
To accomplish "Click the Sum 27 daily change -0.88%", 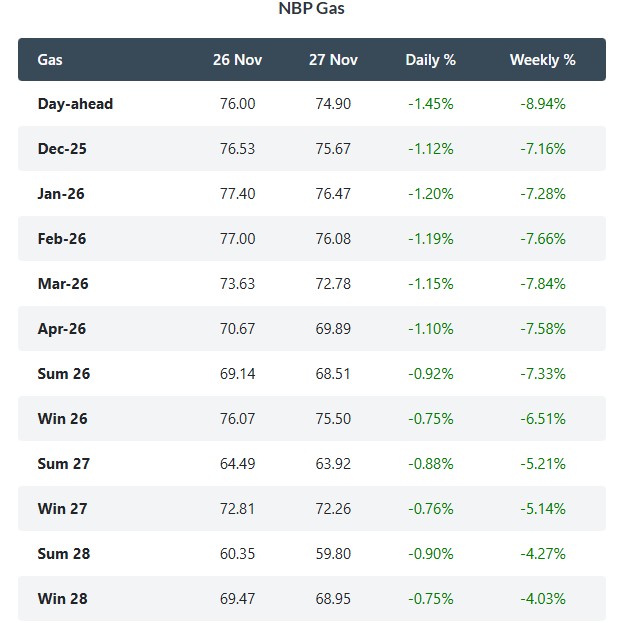I will point(430,464).
